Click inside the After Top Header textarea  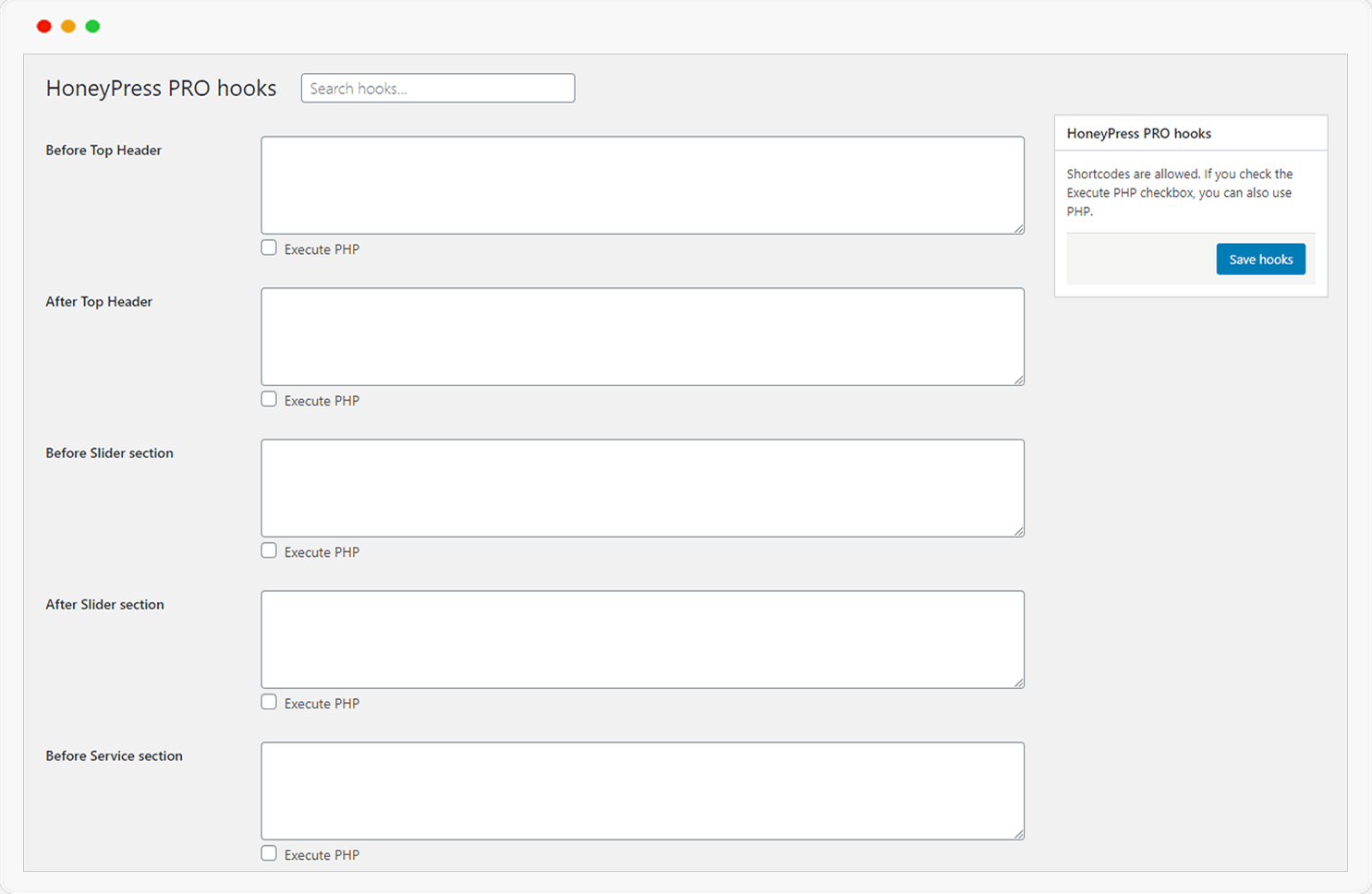(x=642, y=336)
